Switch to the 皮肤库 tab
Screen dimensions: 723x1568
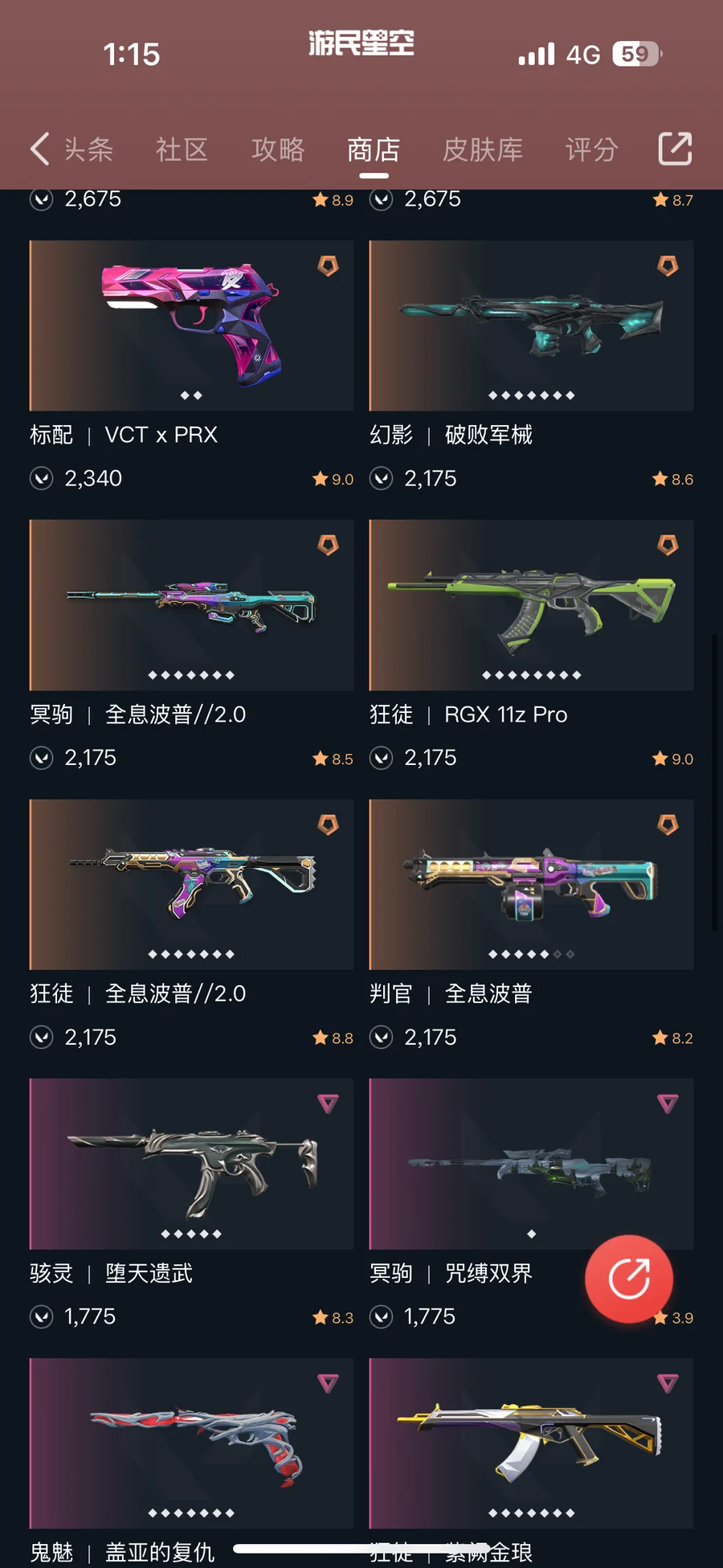point(483,149)
